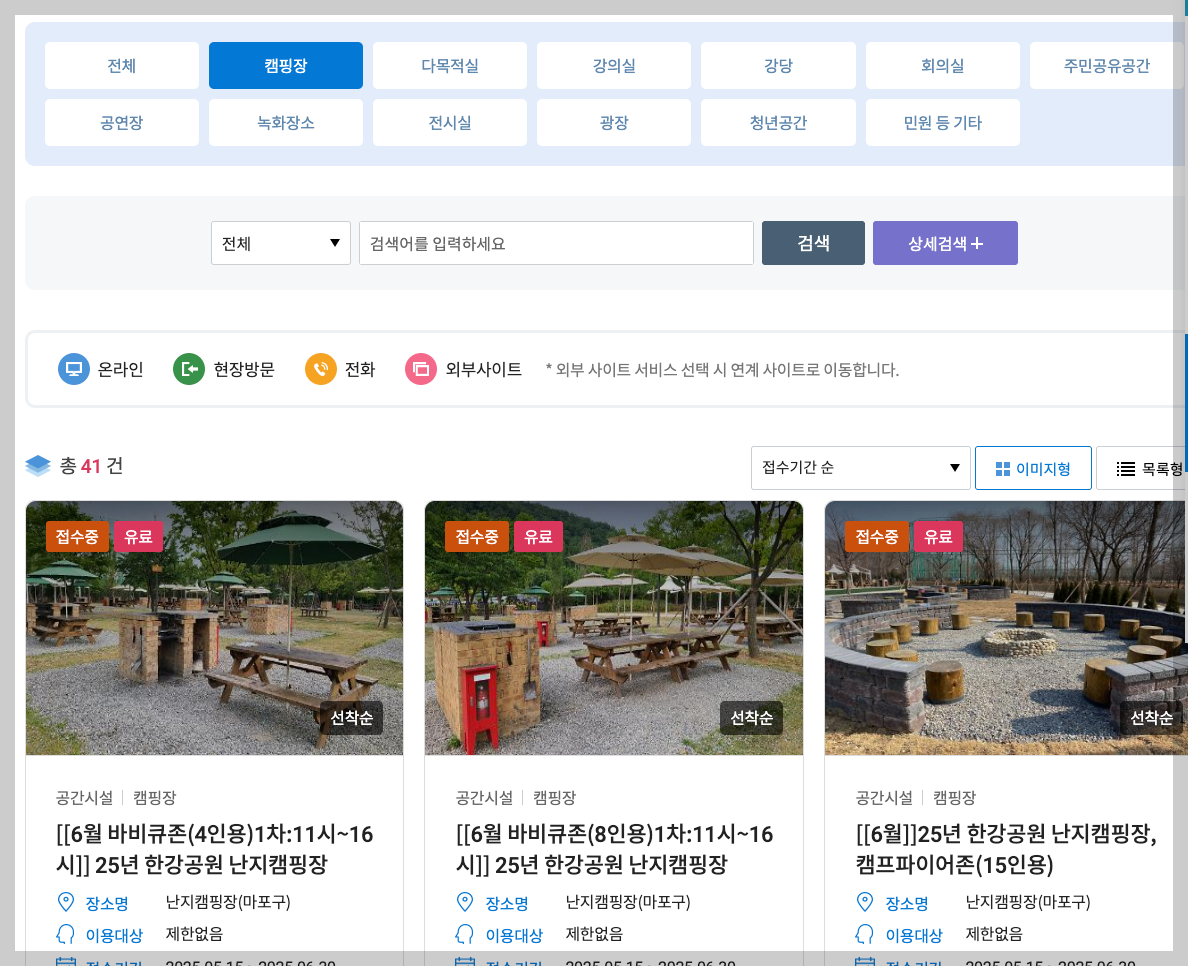This screenshot has width=1188, height=966.
Task: Select the 민원 등 기타 category tab
Action: (943, 122)
